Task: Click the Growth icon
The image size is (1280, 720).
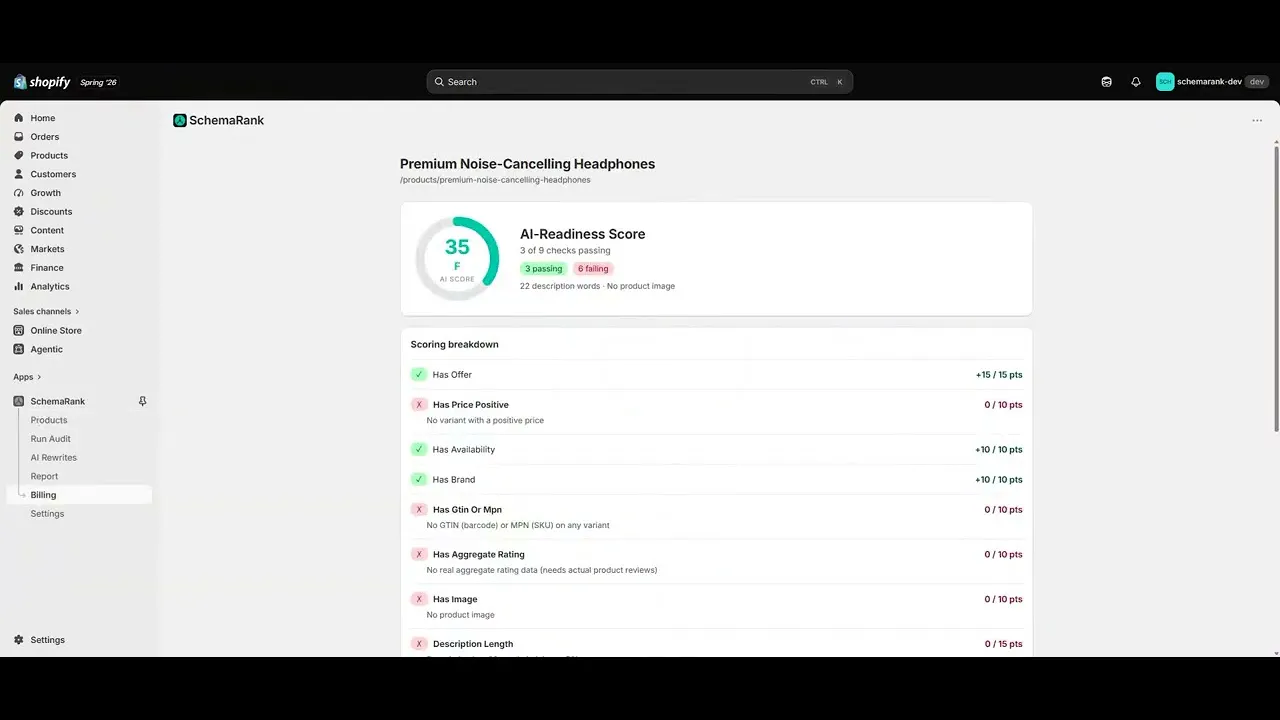Action: (18, 193)
